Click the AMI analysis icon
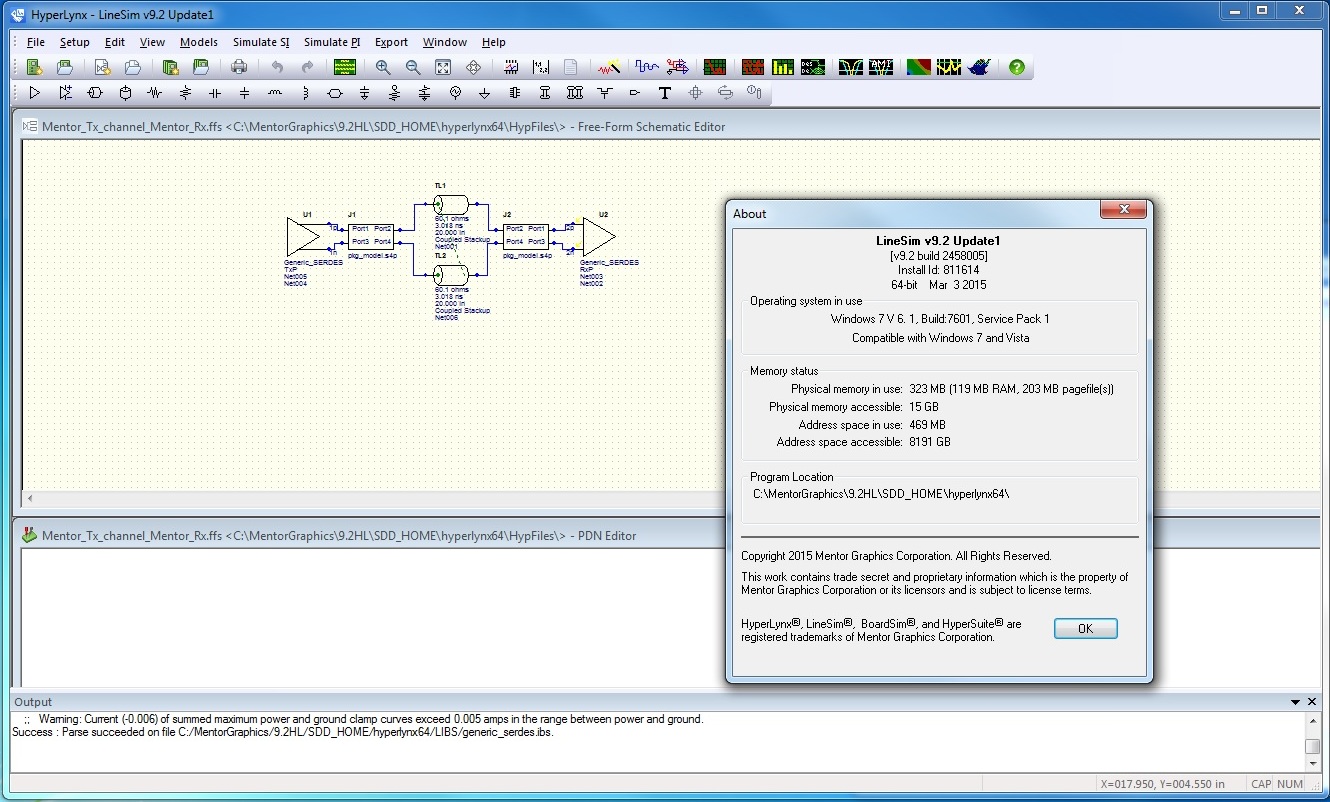The image size is (1330, 802). pos(881,67)
